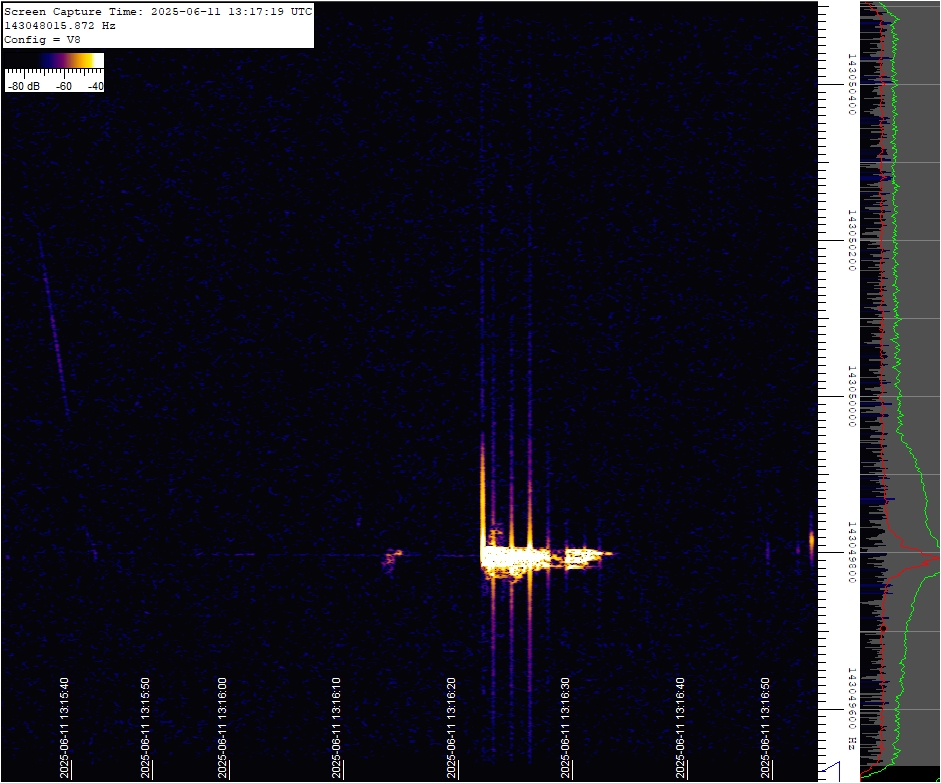Click the 13:16:20 time axis marker
941x783 pixels.
pos(451,728)
